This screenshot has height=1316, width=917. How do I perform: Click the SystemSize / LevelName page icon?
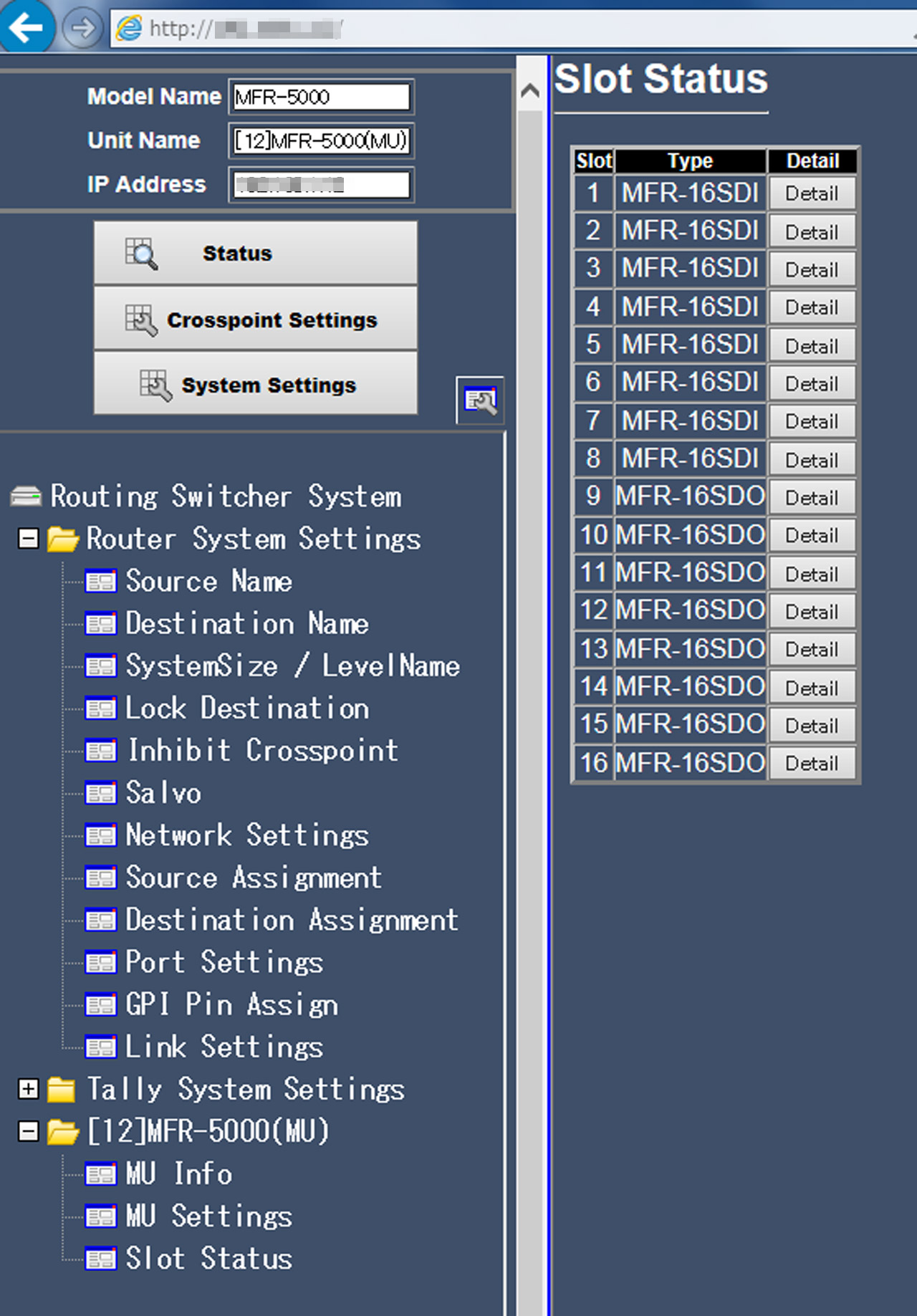click(100, 666)
